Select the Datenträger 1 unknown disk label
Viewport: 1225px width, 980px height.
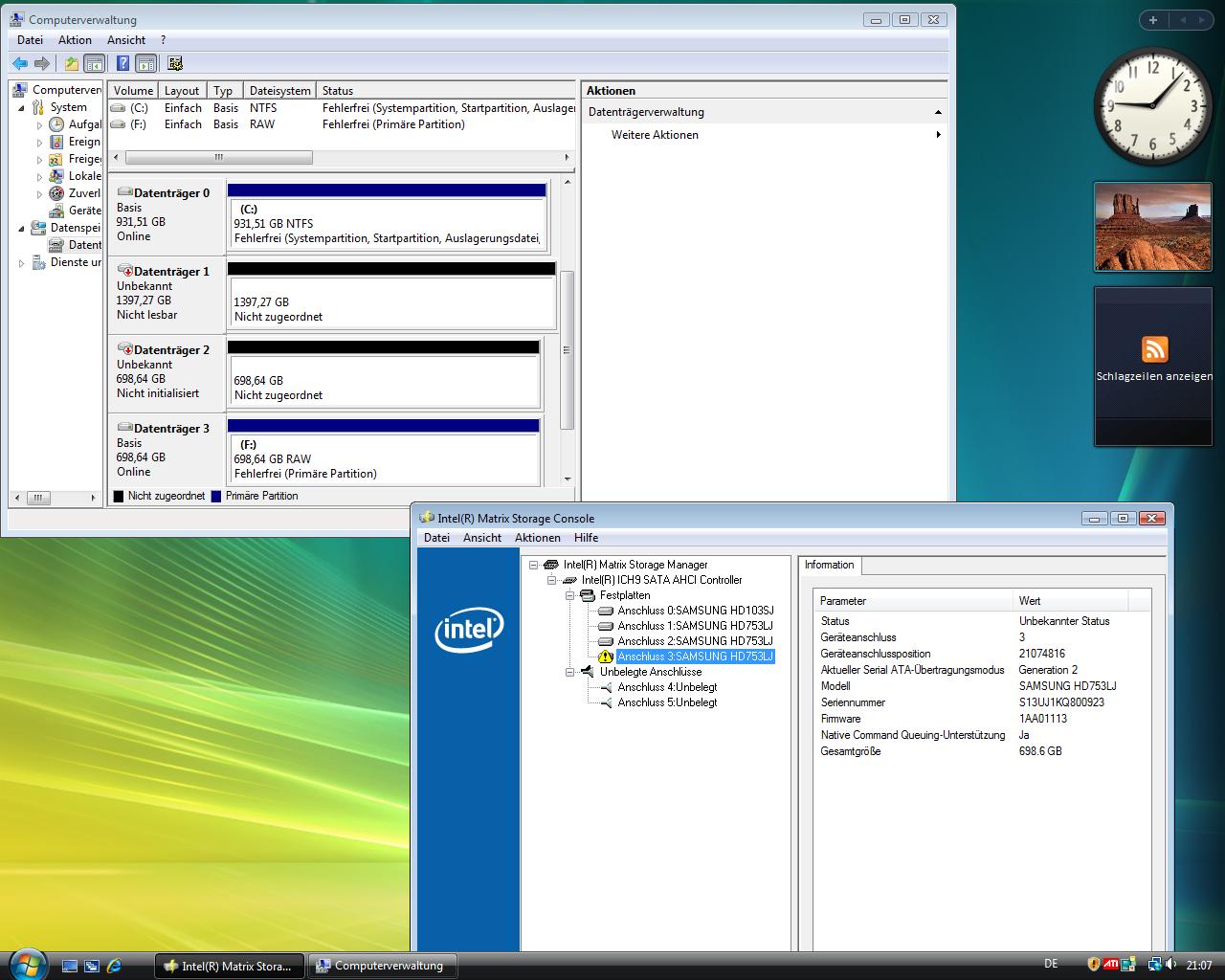click(x=167, y=293)
